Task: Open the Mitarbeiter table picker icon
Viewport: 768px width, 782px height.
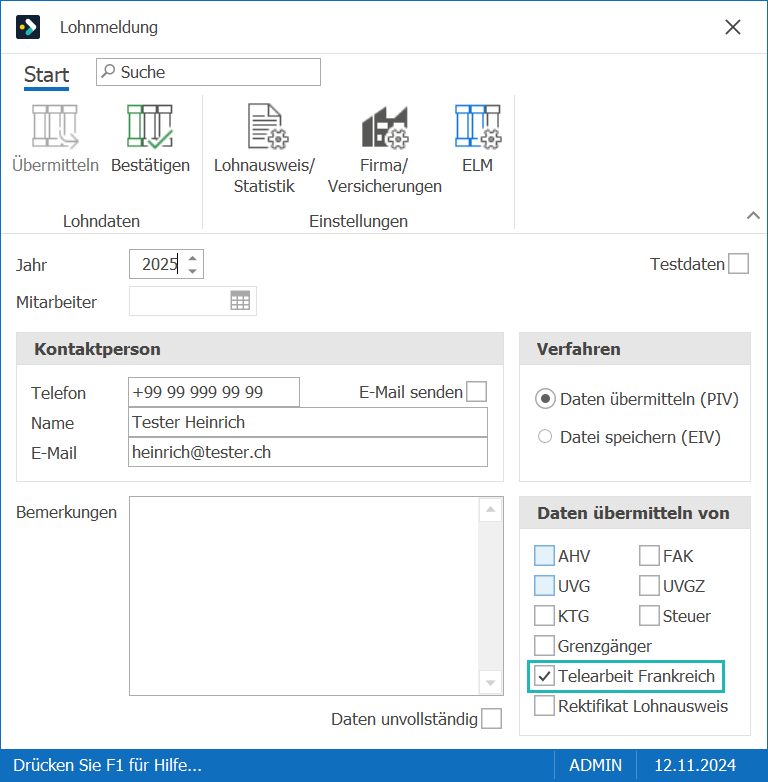Action: [x=240, y=301]
